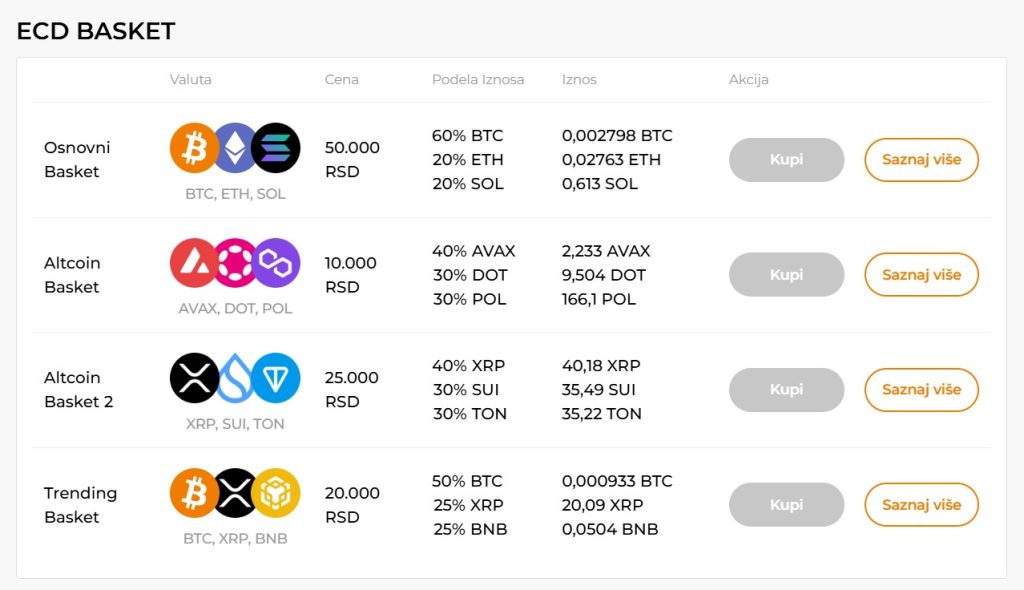Click the Bitcoin icon in Trending Basket

pos(193,493)
